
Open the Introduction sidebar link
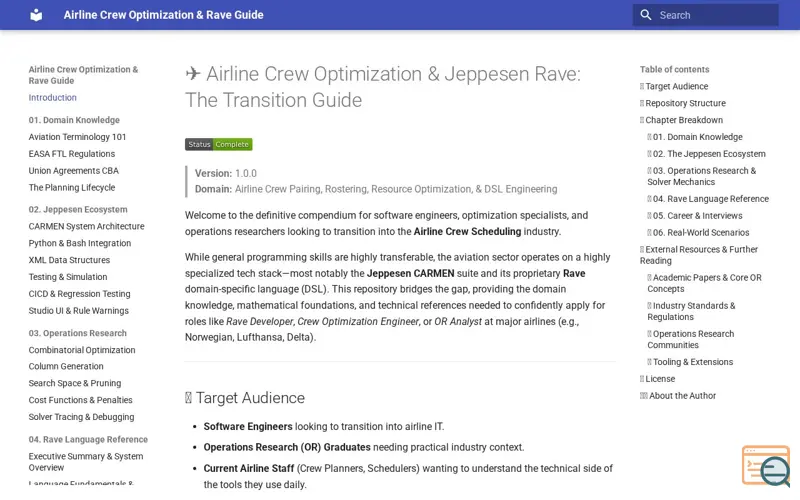coord(53,97)
